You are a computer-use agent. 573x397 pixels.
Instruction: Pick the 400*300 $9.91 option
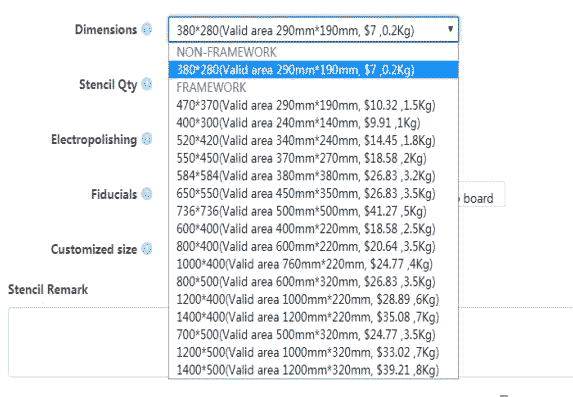(x=313, y=123)
